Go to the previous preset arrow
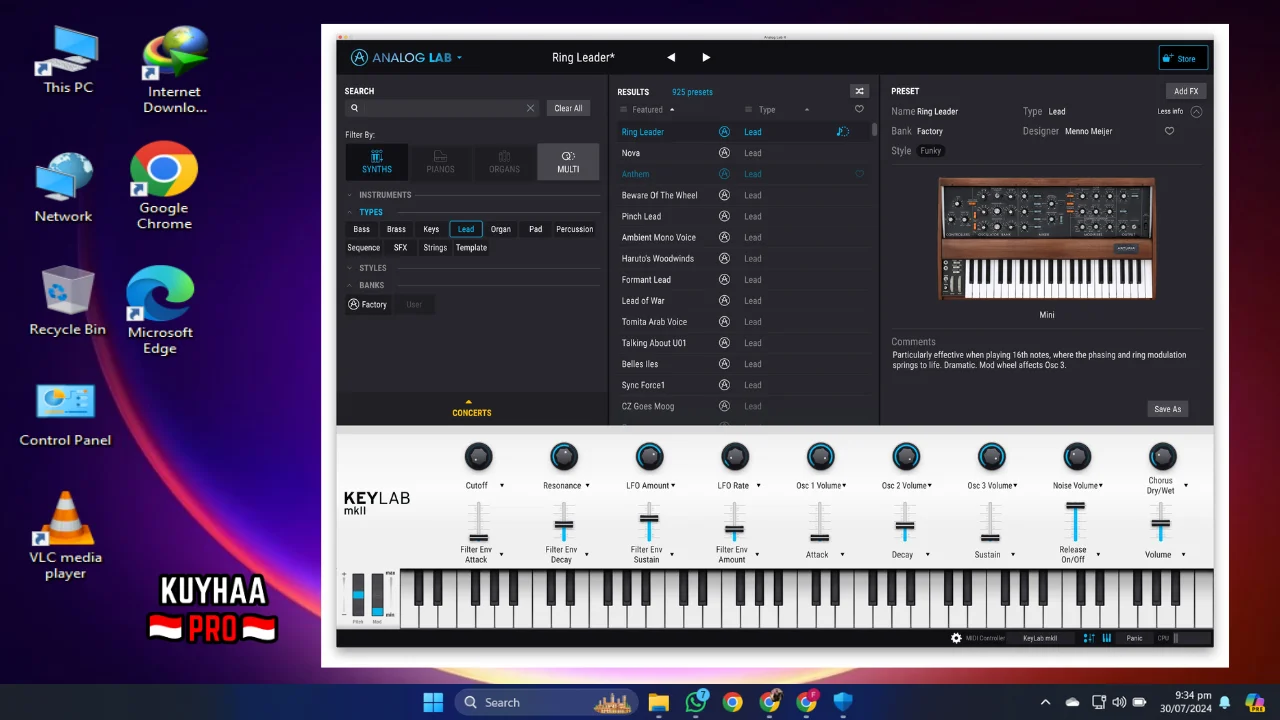 pos(671,58)
